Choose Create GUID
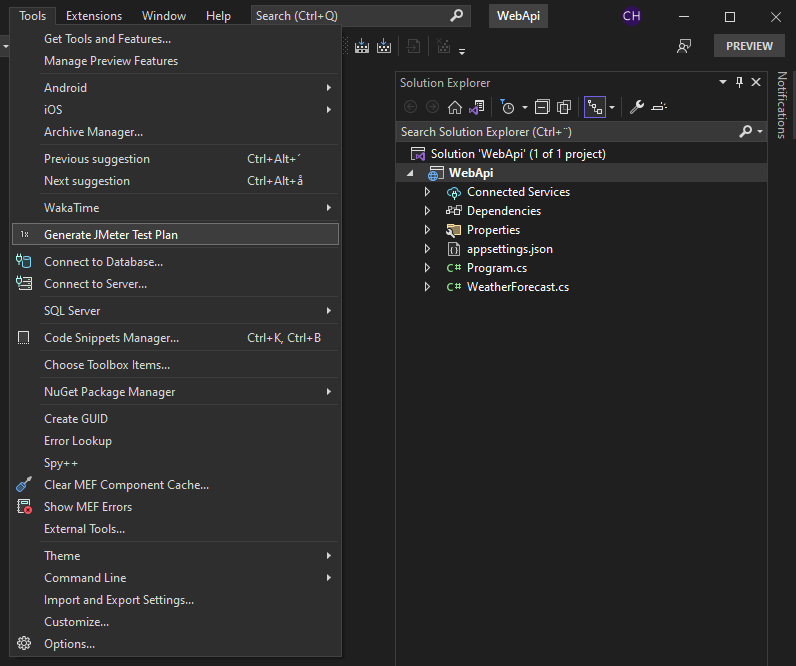 click(x=175, y=419)
